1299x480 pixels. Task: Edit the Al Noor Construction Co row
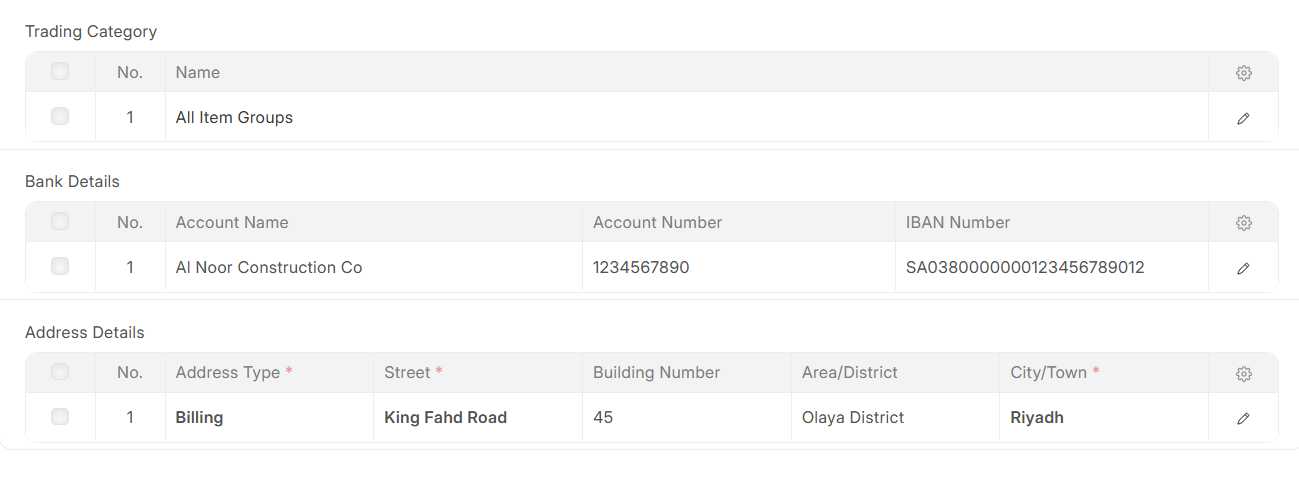[x=1243, y=268]
